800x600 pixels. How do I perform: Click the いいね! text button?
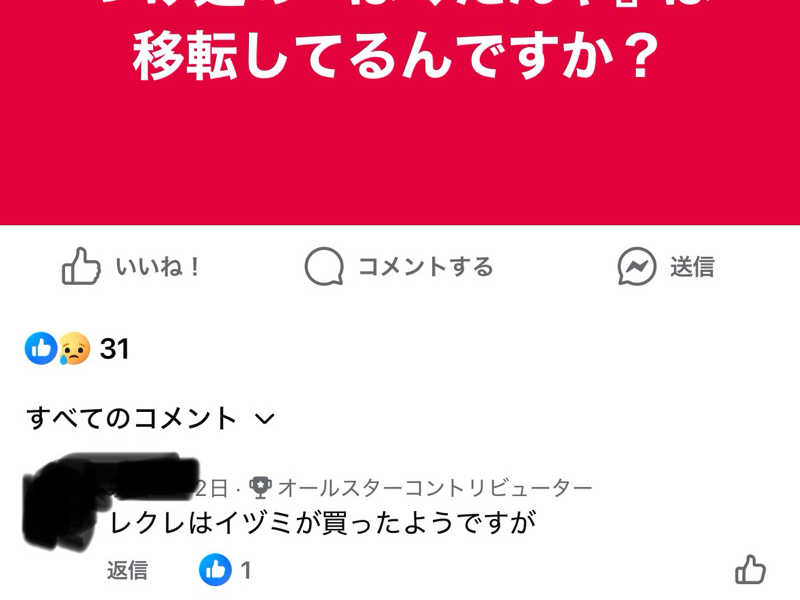[x=158, y=266]
